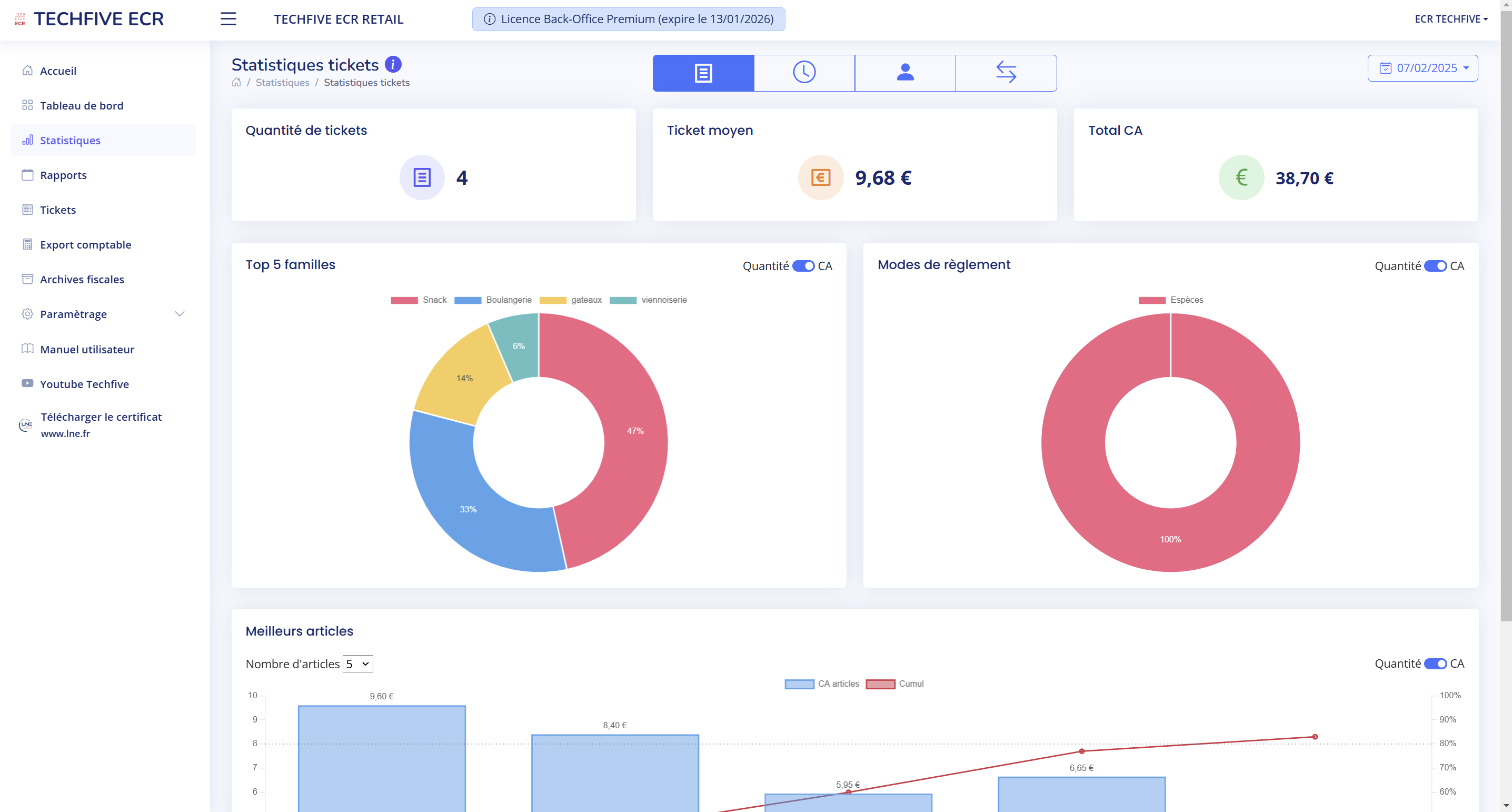Click the Youtube Techfive play icon
This screenshot has width=1512, height=812.
tap(27, 383)
